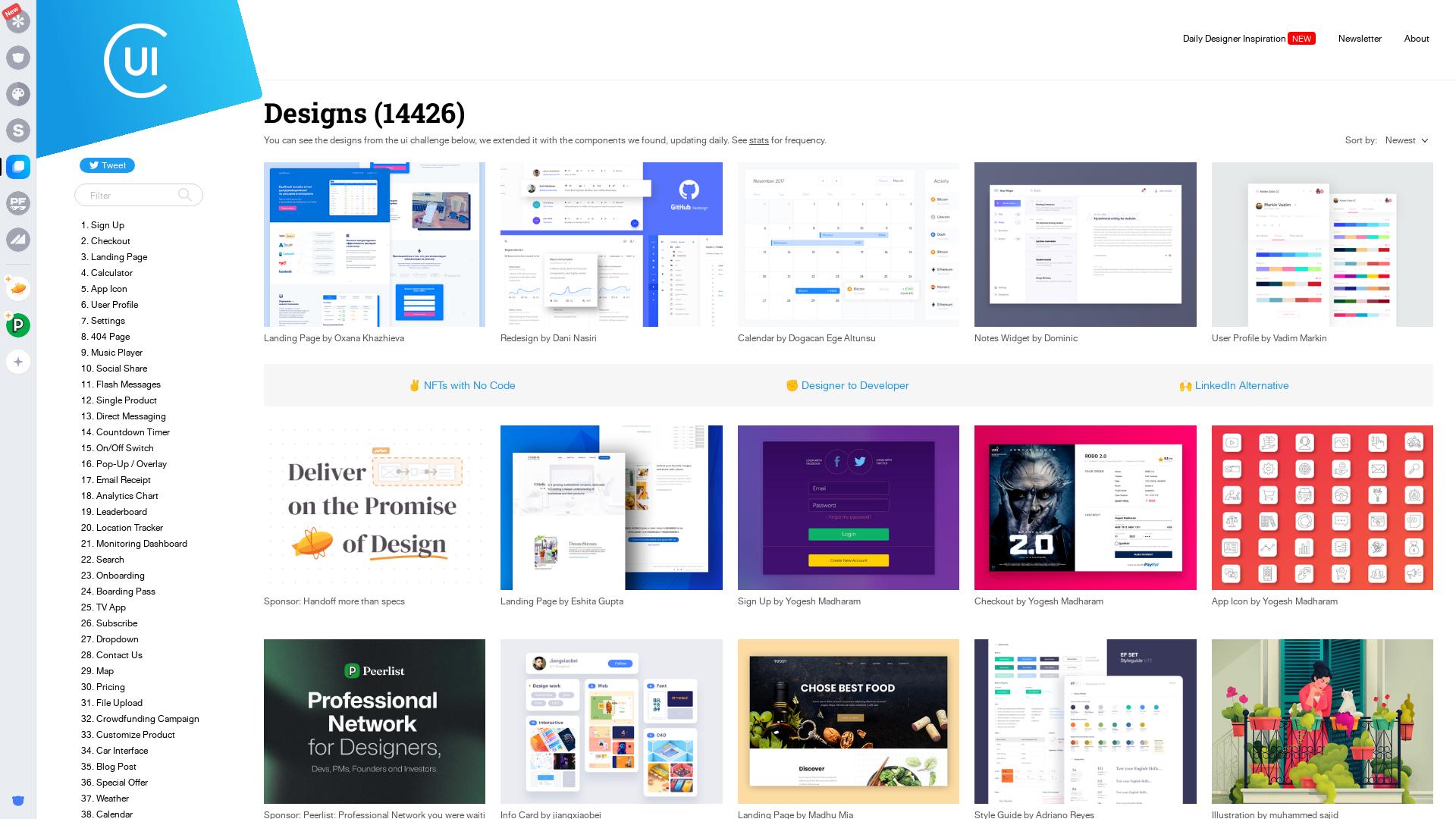Select the Landing Page by Oxana thumbnail

tap(374, 244)
